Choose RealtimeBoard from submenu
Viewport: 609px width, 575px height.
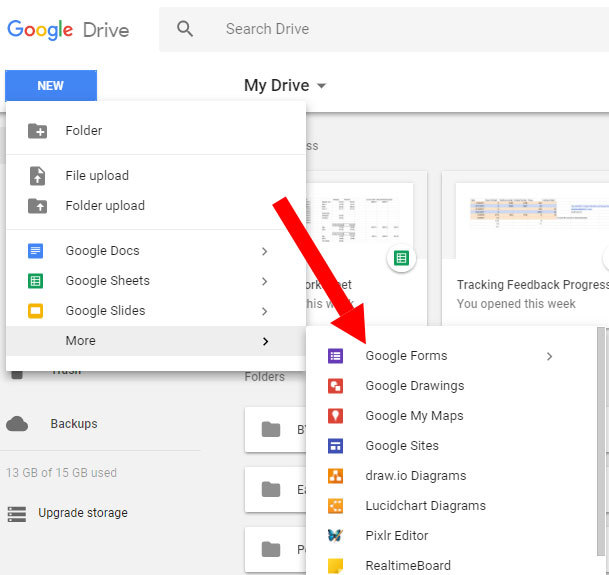451,565
